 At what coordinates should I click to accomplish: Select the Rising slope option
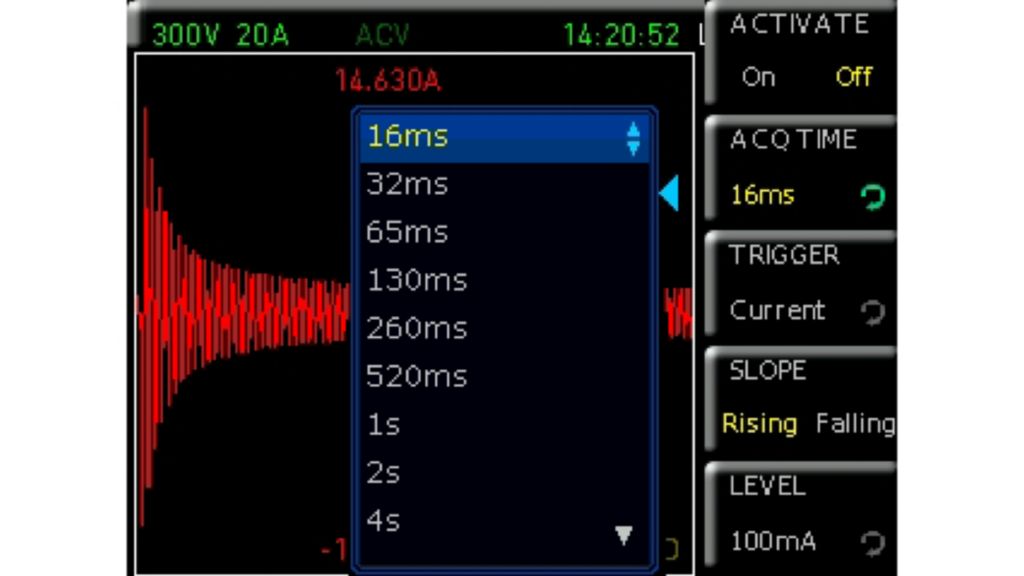(760, 423)
